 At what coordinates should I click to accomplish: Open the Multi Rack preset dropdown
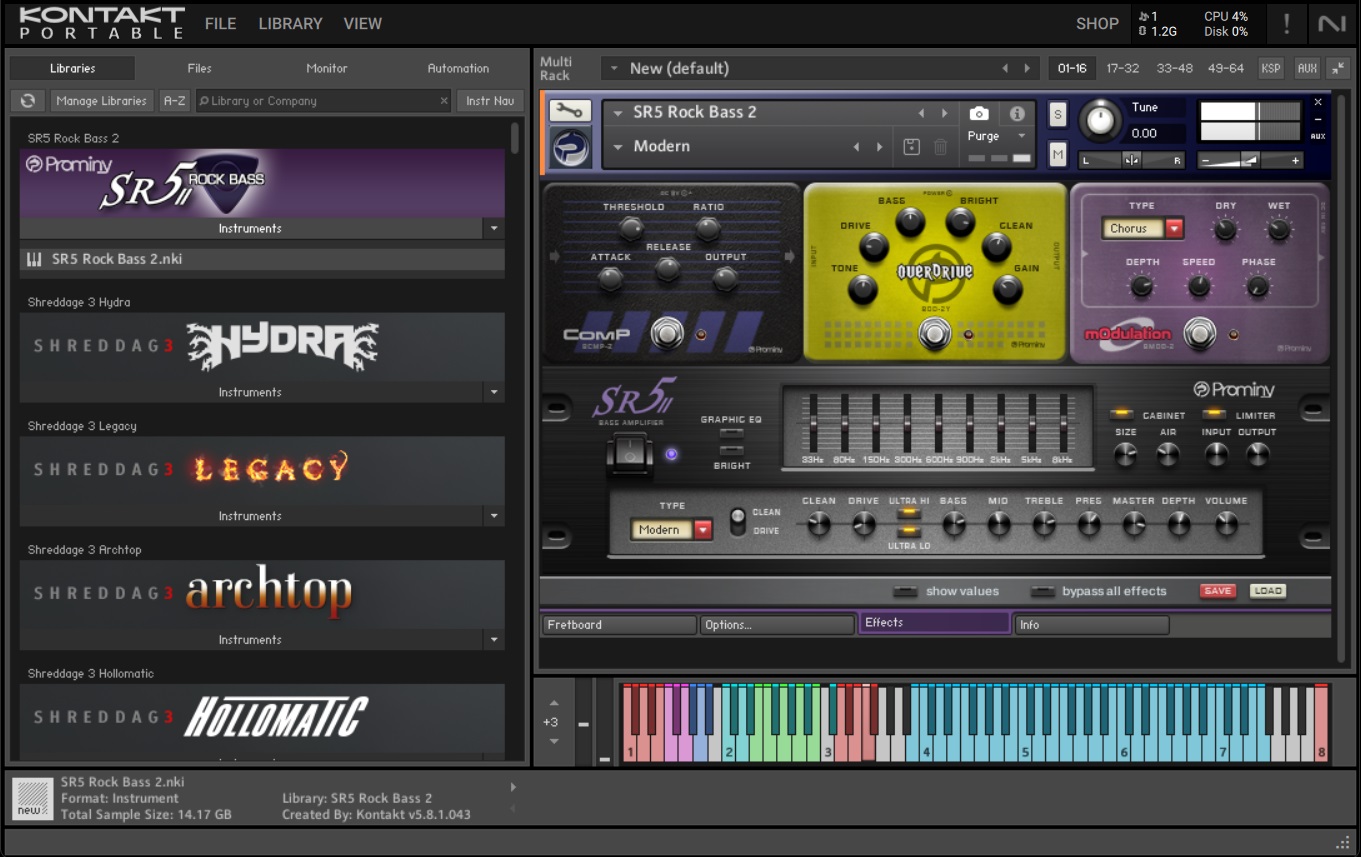pos(613,69)
